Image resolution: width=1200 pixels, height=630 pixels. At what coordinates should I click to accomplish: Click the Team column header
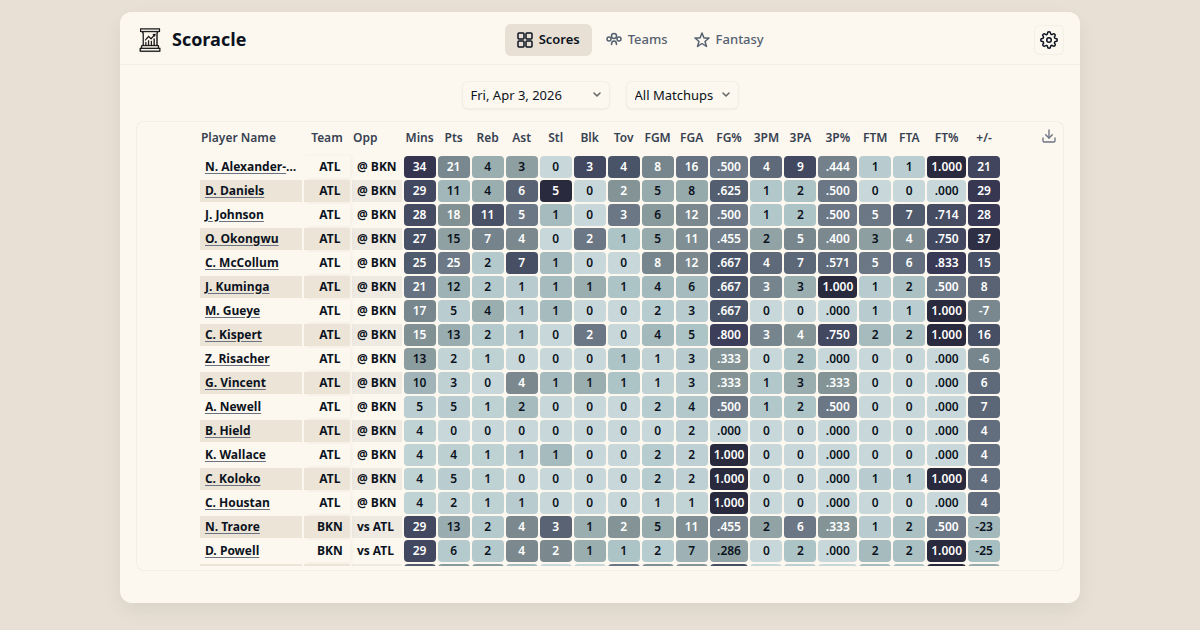(327, 138)
